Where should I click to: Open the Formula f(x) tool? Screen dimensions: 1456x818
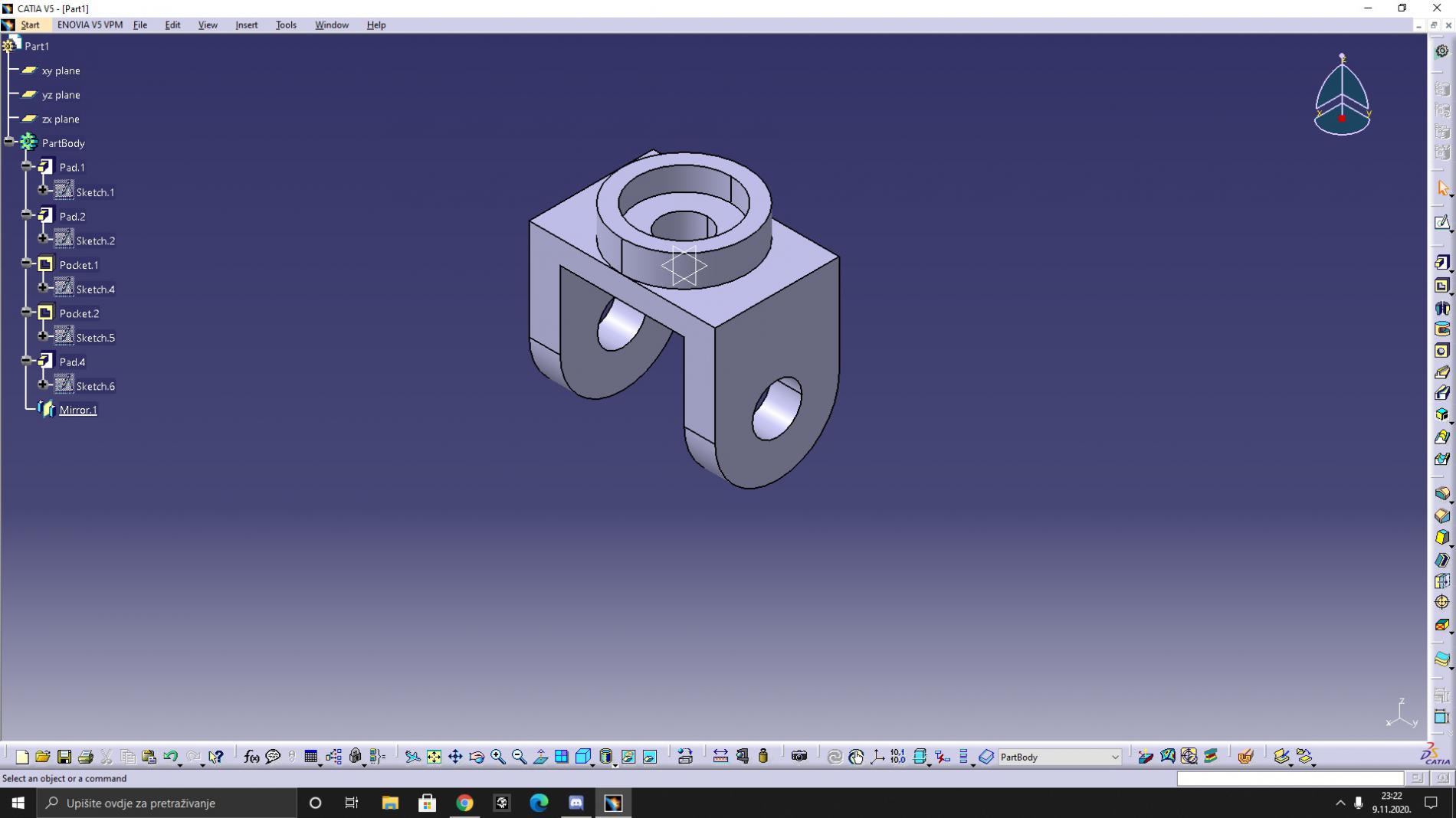tap(251, 757)
